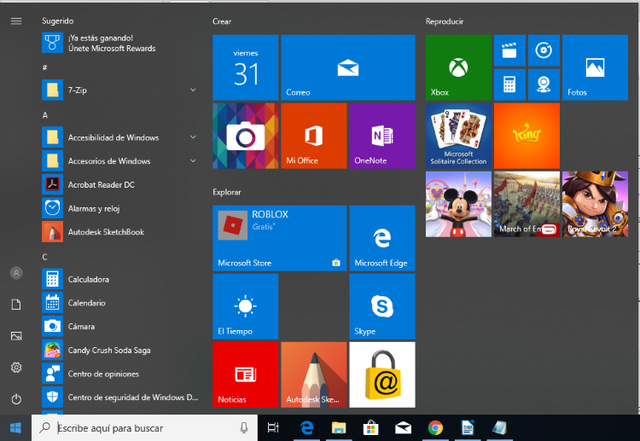This screenshot has height=441, width=640.
Task: Click the Explorar group heading
Action: (227, 192)
